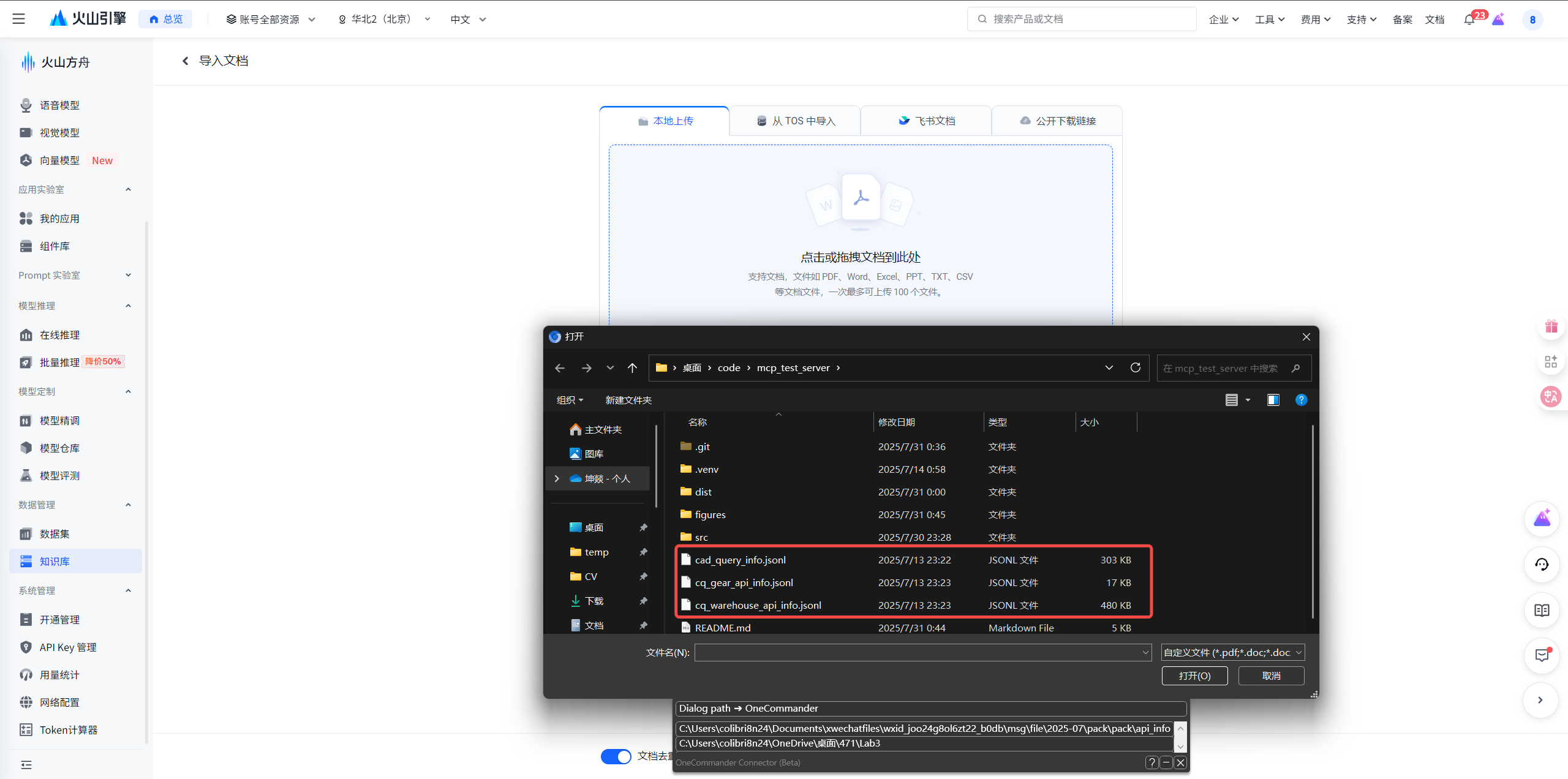Open the hamburger menu in top bar

tap(19, 19)
